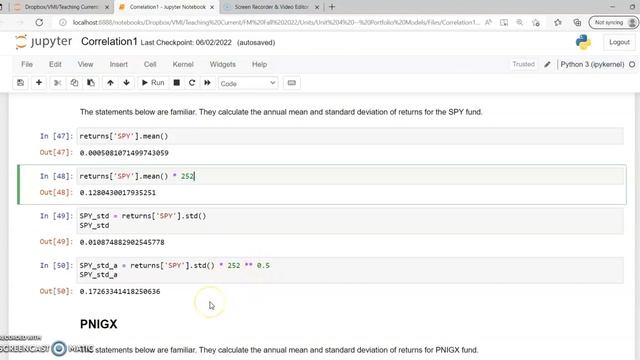Click the site information icon by URL
The width and height of the screenshot is (640, 360).
pyautogui.click(x=62, y=22)
